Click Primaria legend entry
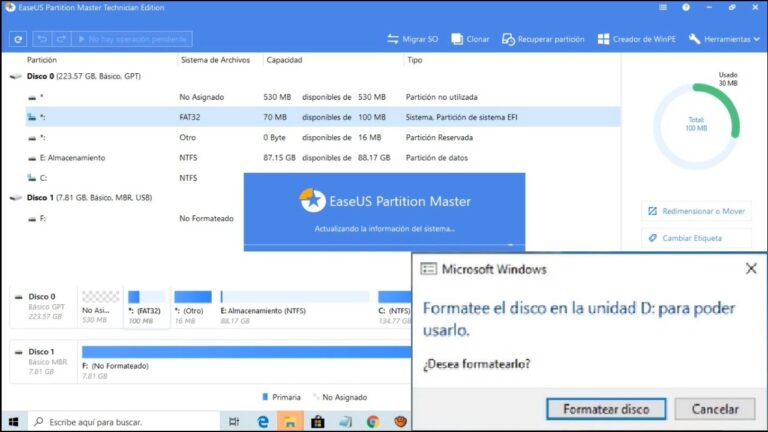 282,397
